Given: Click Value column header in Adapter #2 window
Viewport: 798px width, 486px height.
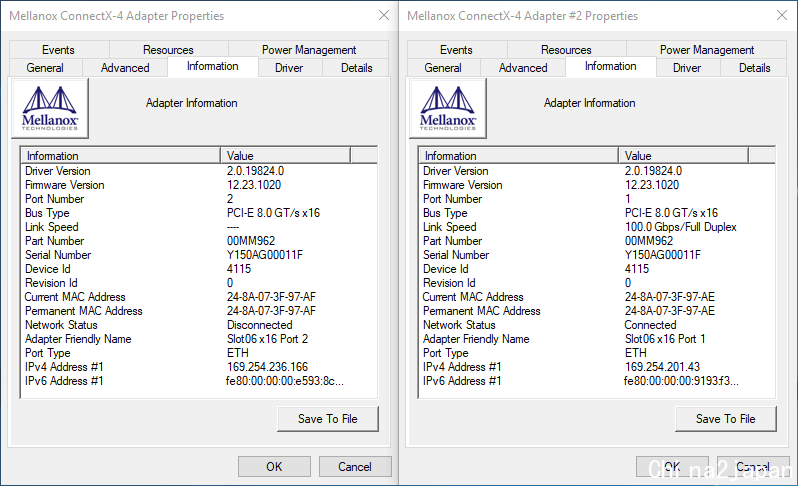Looking at the screenshot, I should coord(683,155).
